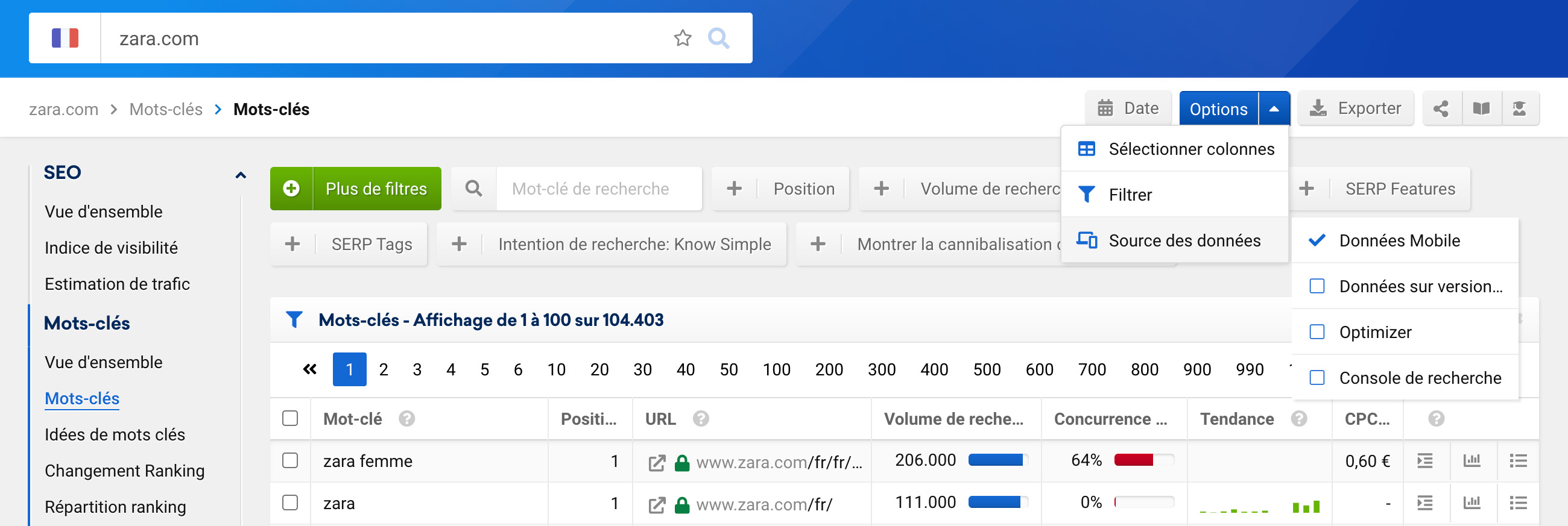Open list icon for zara row
The width and height of the screenshot is (1568, 526).
(x=1518, y=503)
